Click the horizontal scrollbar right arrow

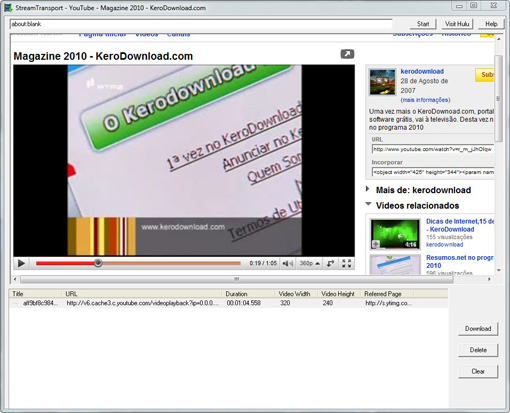point(489,279)
